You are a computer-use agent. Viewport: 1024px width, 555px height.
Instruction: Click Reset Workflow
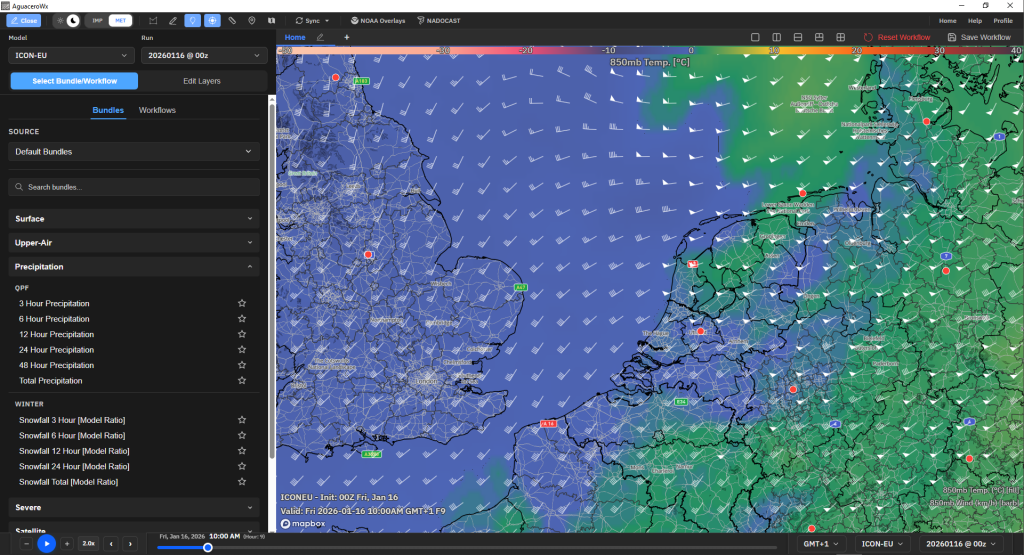pyautogui.click(x=897, y=37)
